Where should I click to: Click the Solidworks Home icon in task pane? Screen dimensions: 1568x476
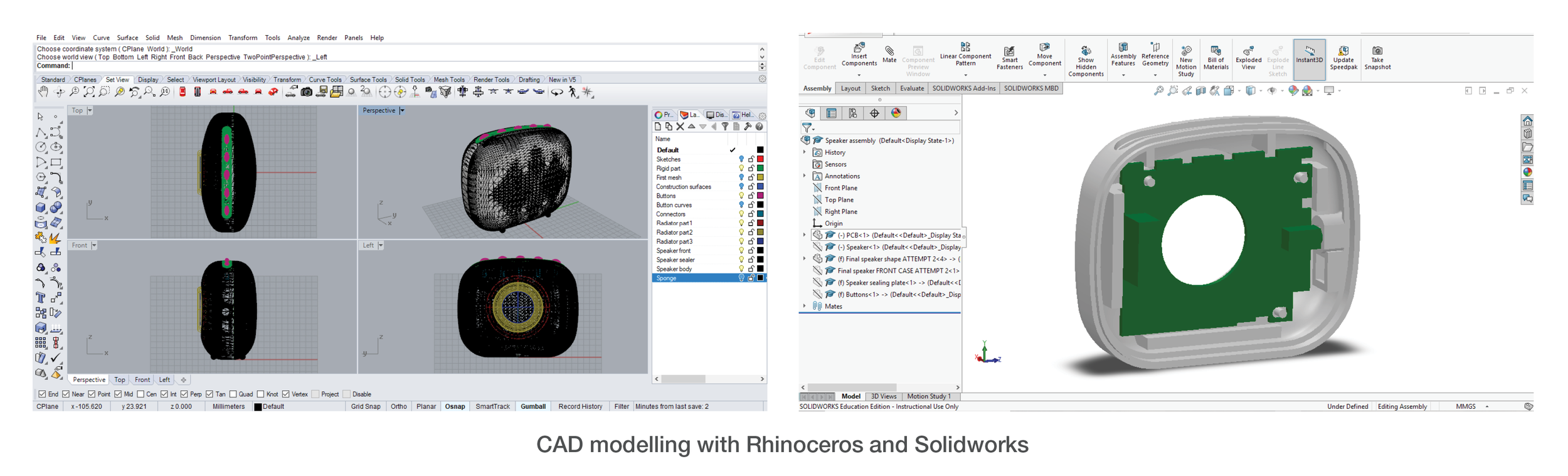click(1527, 120)
